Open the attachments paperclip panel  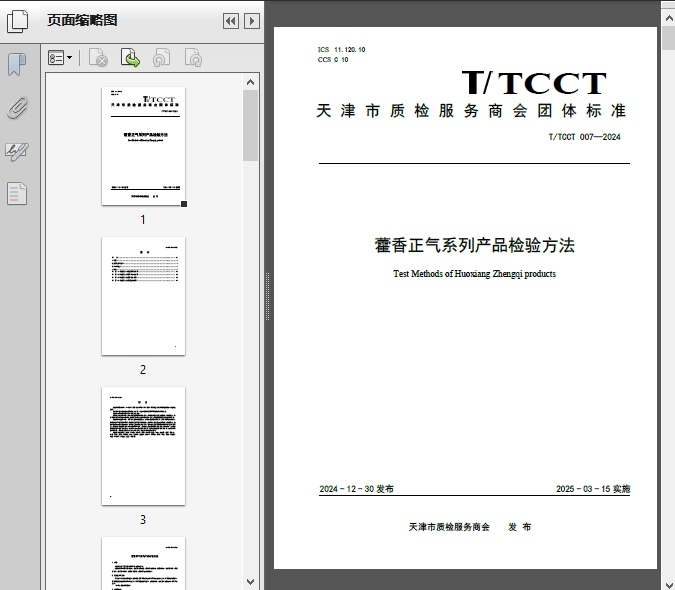17,108
